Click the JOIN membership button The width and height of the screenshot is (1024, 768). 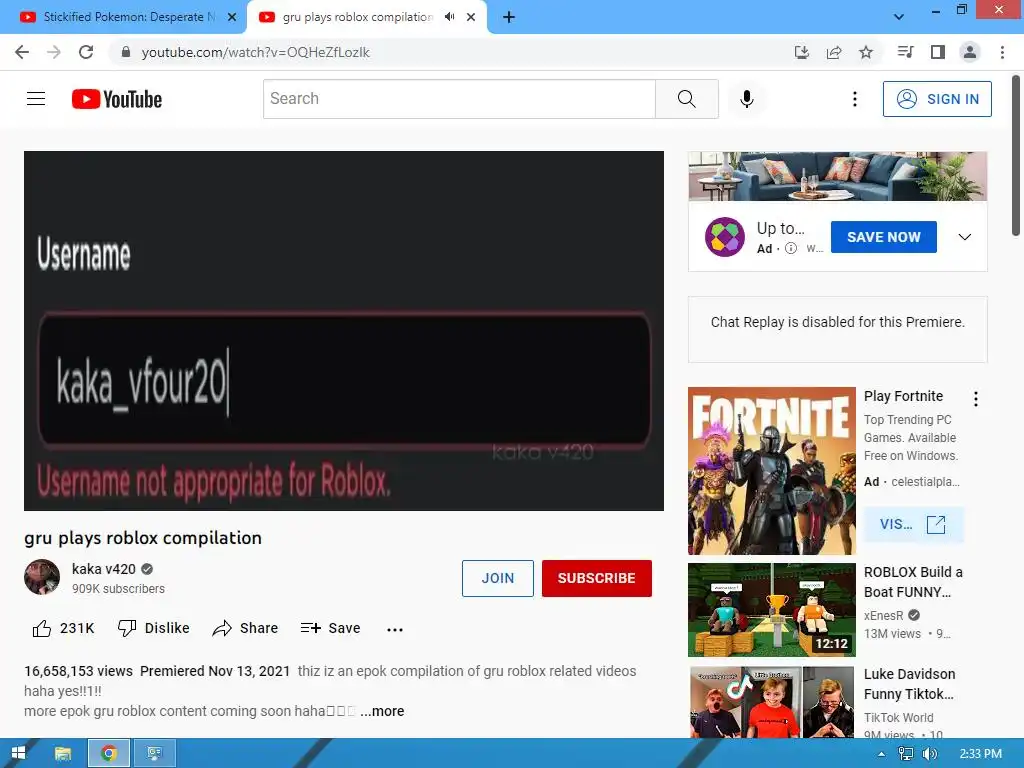coord(498,578)
